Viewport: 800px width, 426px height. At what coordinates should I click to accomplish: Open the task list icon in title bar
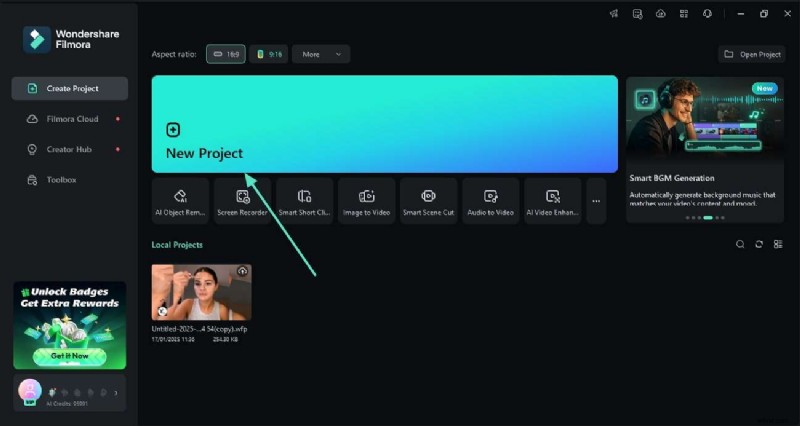point(637,14)
